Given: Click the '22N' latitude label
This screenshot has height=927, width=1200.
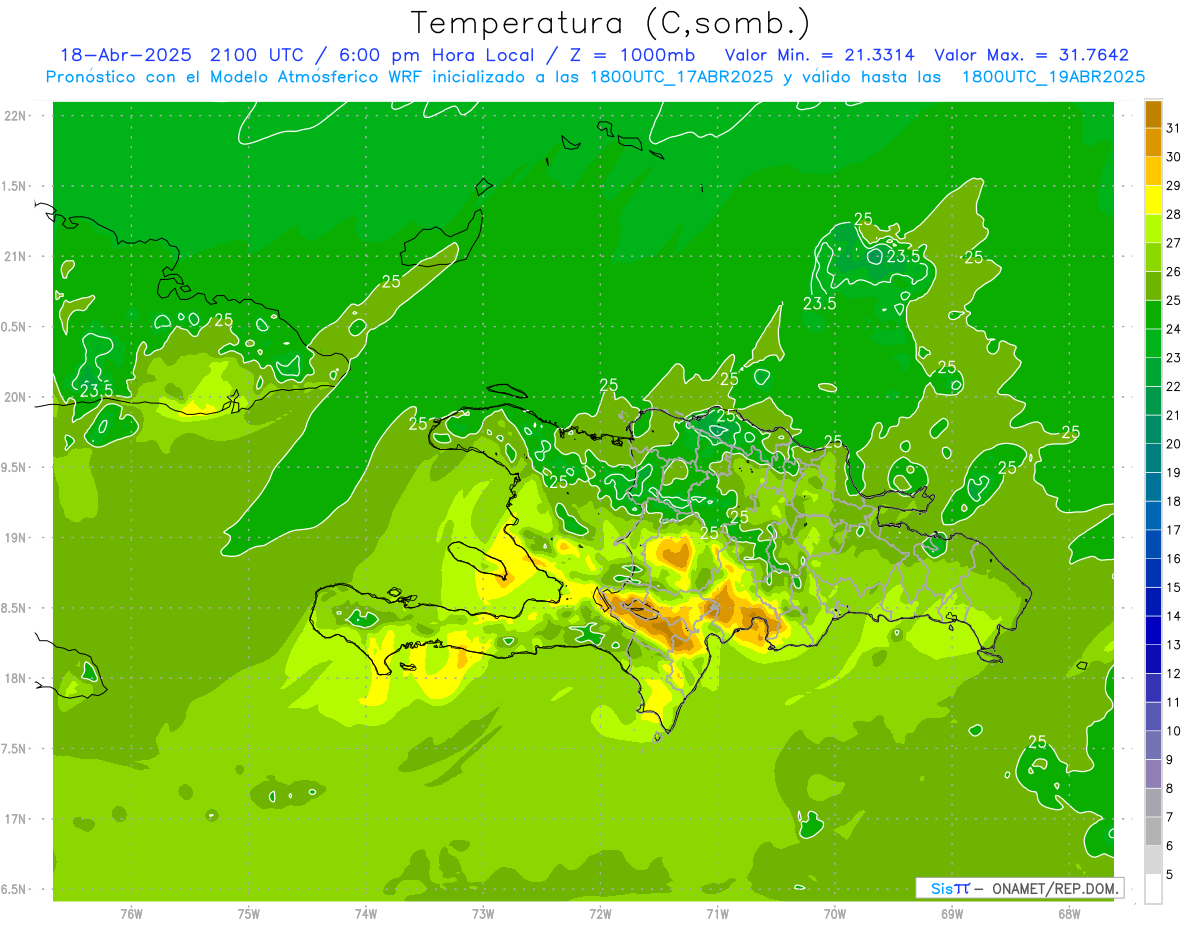Looking at the screenshot, I should (15, 116).
